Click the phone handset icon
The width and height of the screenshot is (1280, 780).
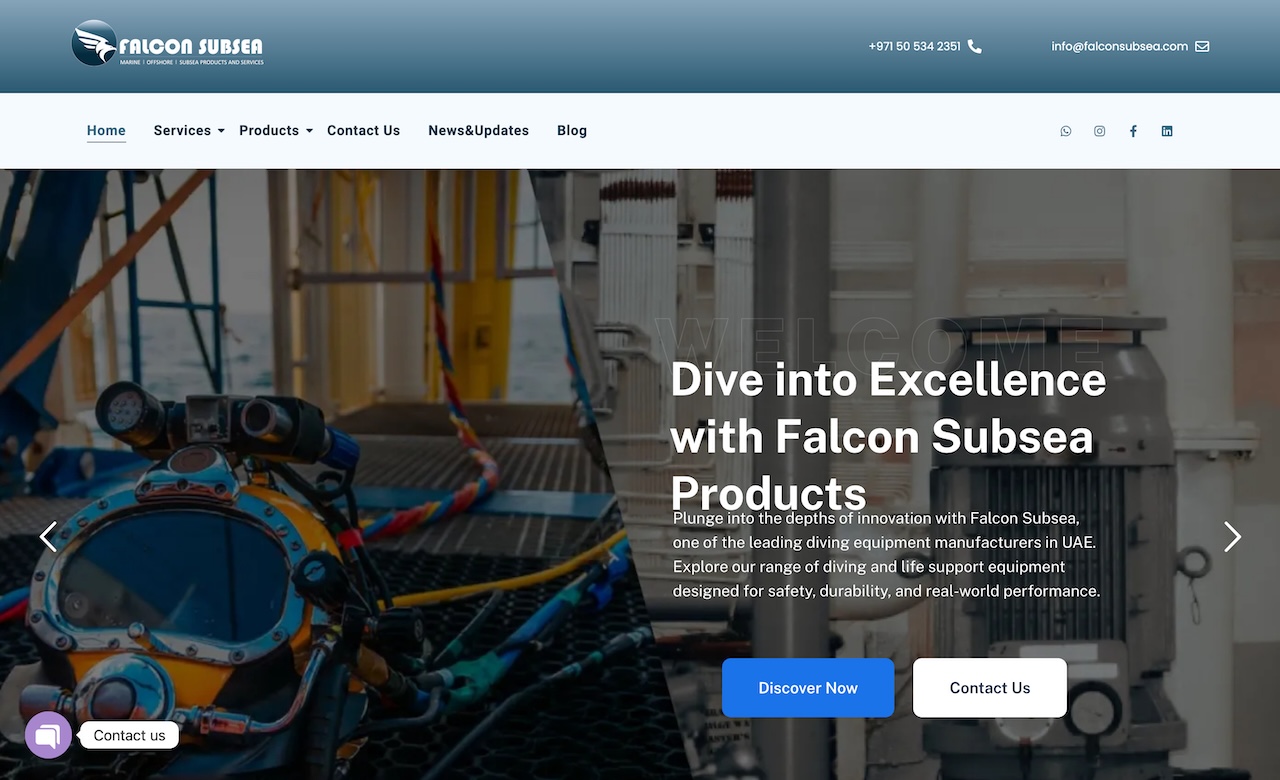(975, 46)
